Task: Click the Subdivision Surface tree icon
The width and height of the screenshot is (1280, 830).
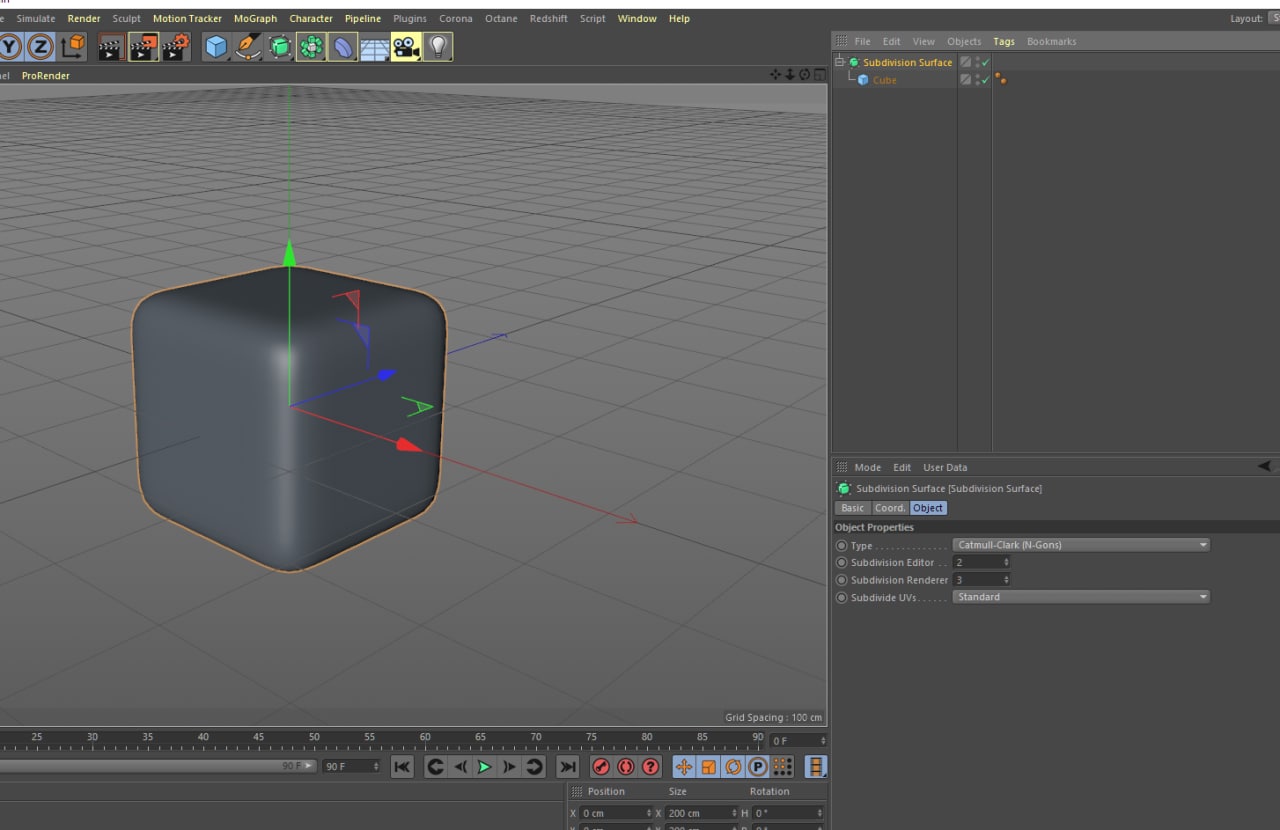Action: (x=854, y=62)
